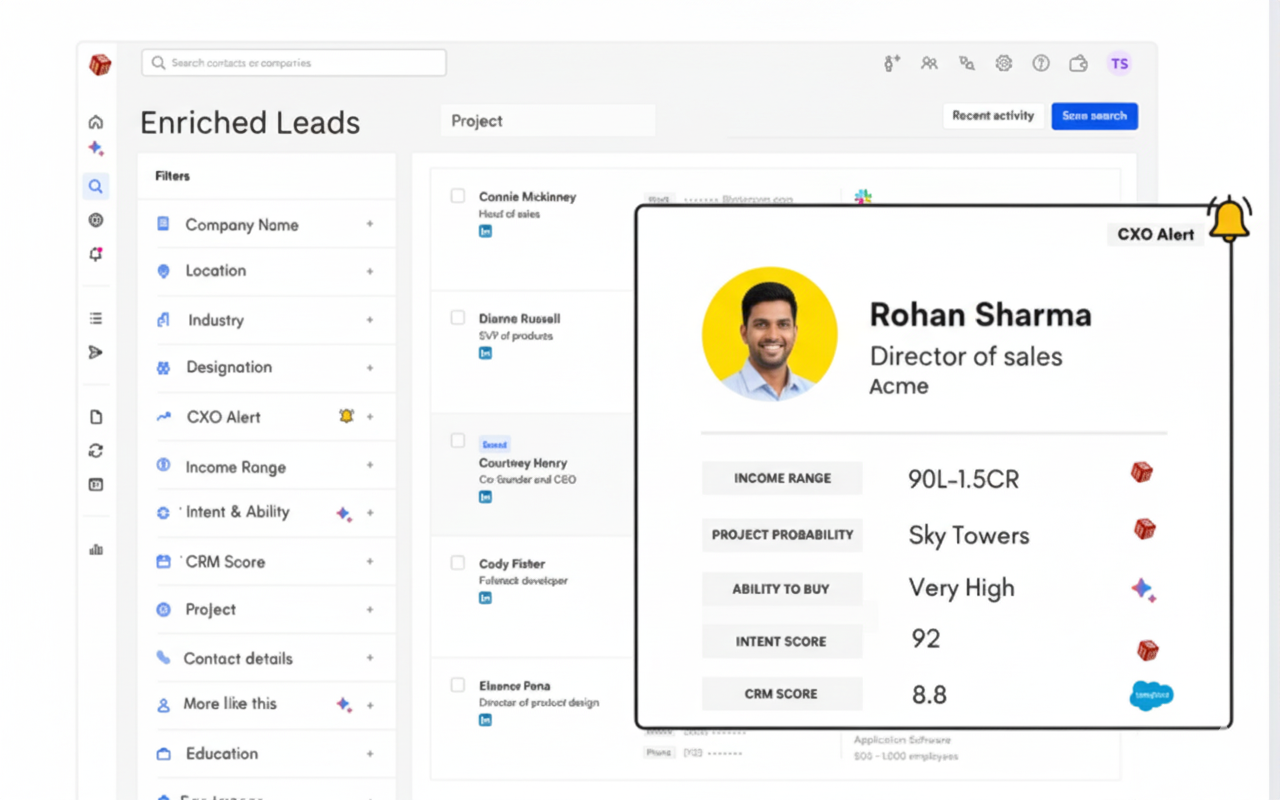Click the wallet icon in top bar

1078,64
